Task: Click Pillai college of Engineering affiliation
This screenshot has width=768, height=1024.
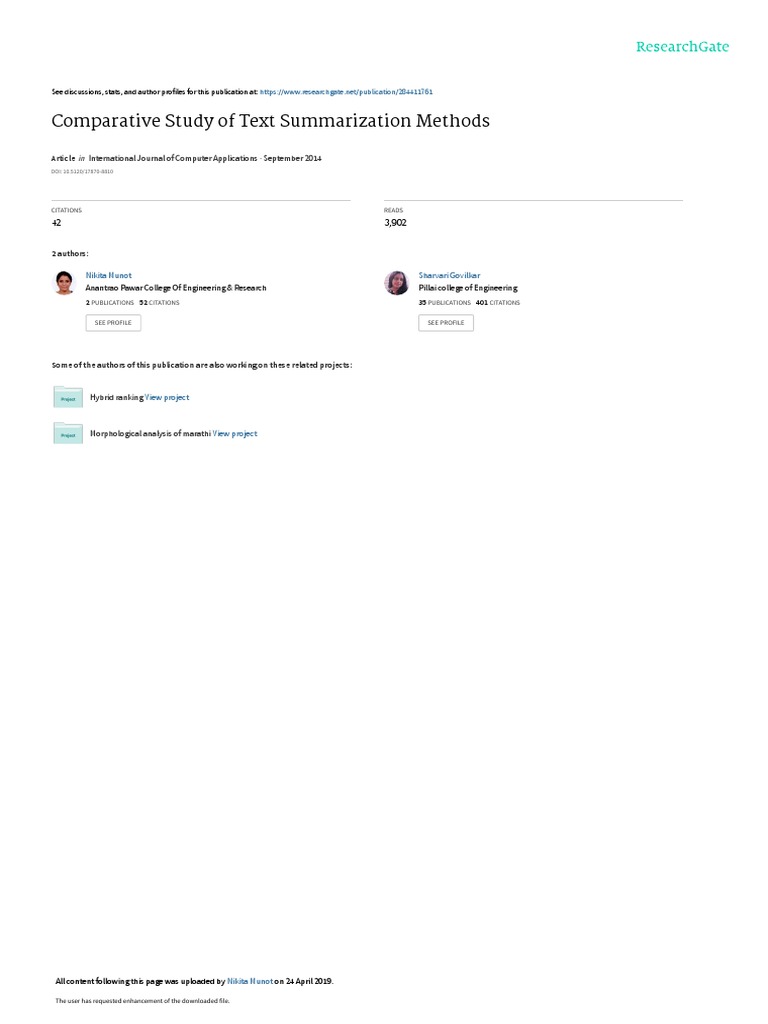Action: click(x=468, y=287)
